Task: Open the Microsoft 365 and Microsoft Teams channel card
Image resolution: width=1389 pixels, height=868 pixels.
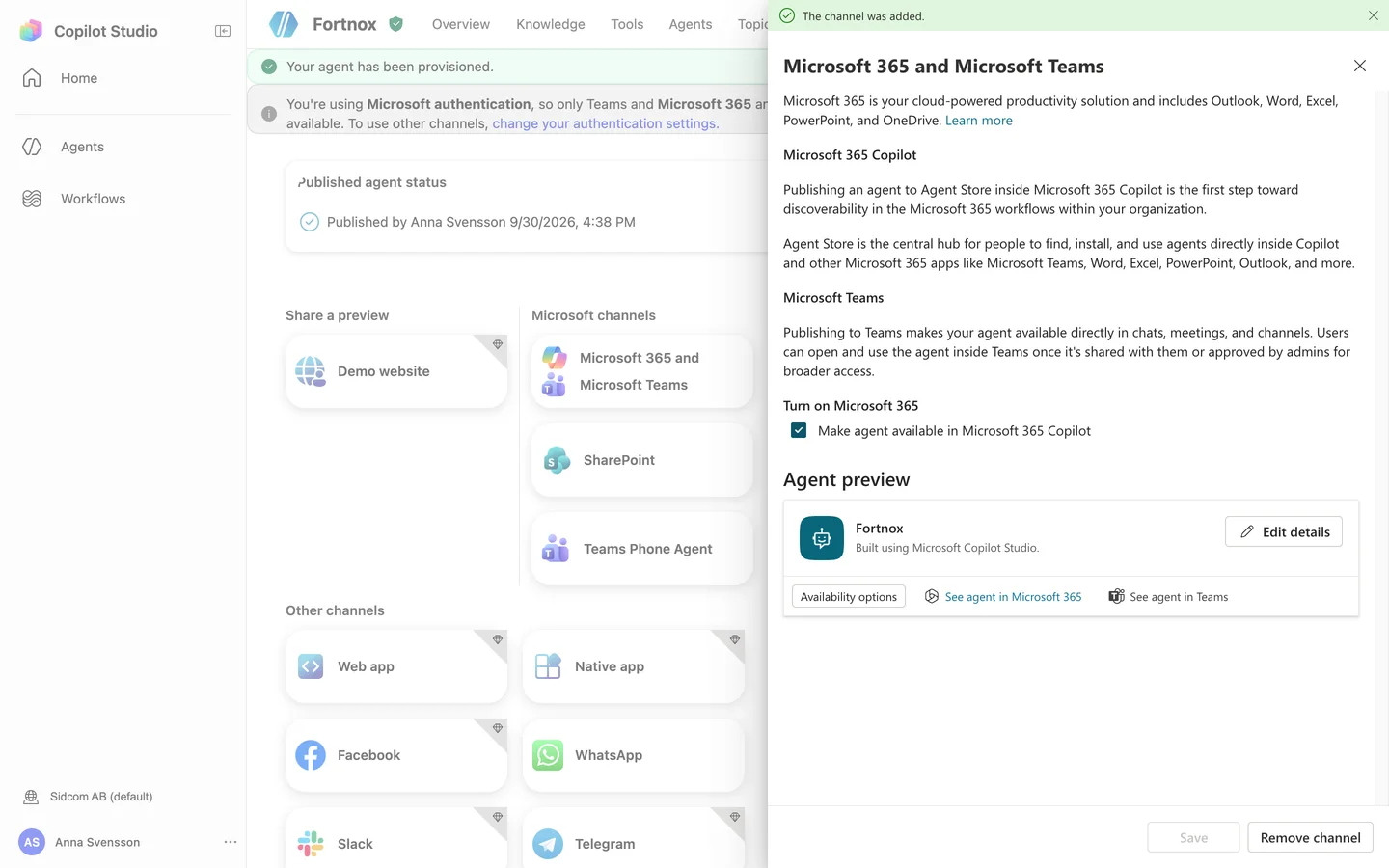Action: (x=642, y=371)
